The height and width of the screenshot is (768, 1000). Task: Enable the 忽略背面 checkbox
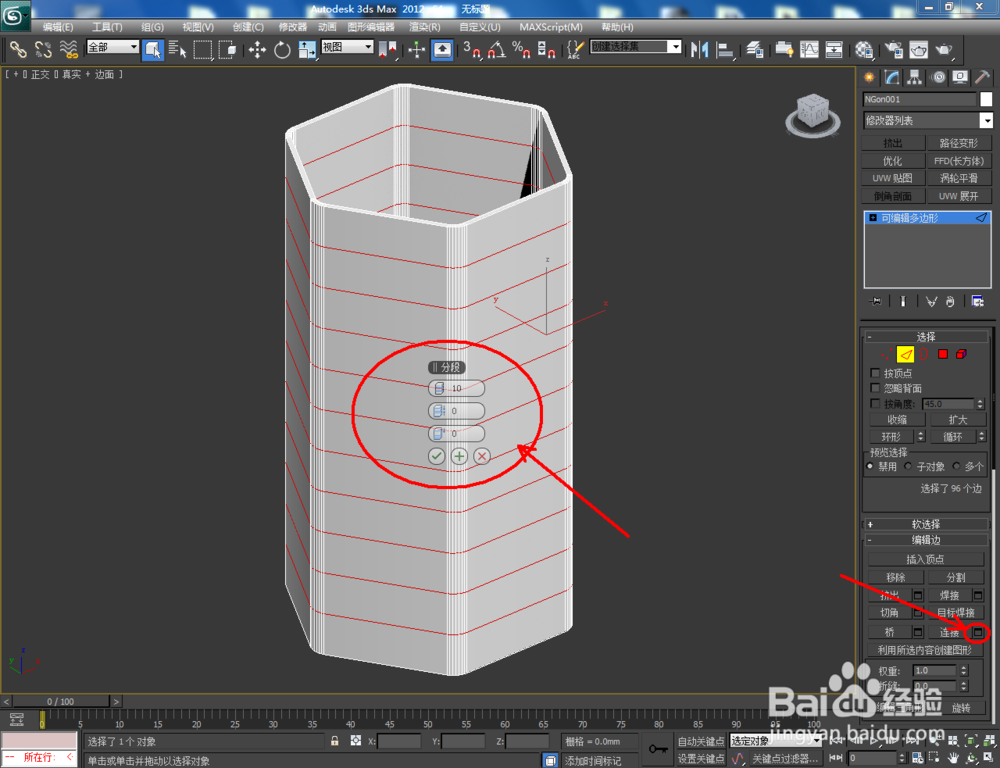pos(875,388)
